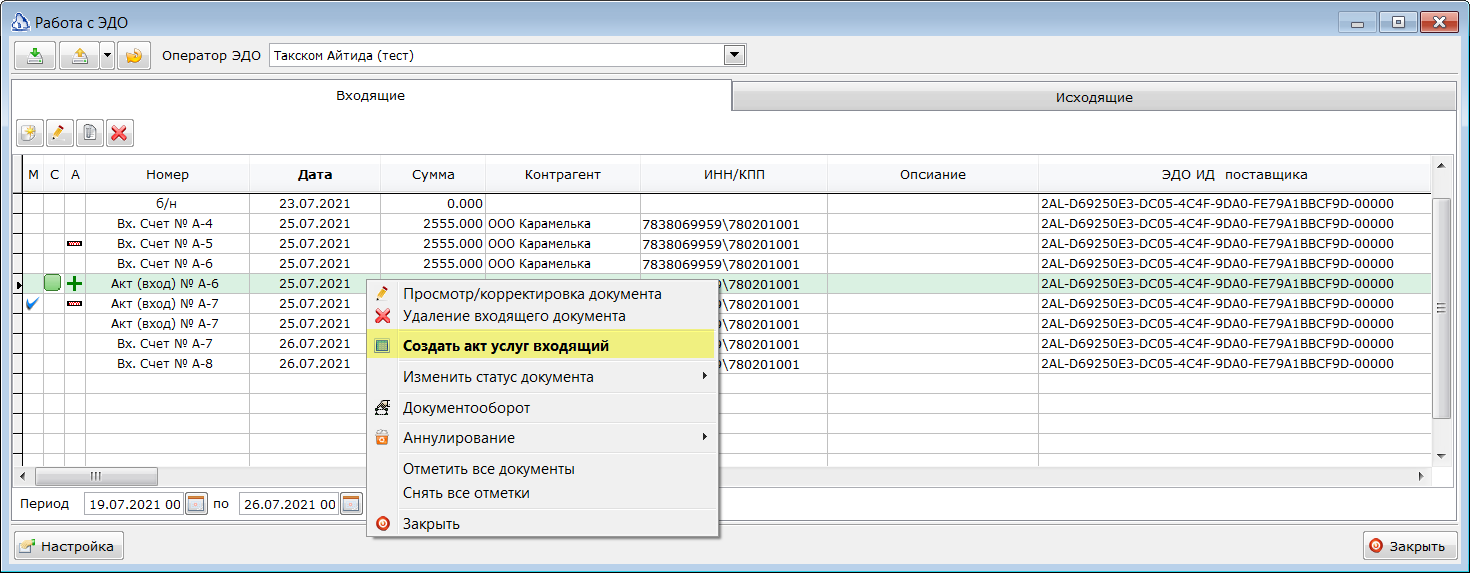The image size is (1470, 573).
Task: Switch to the Исходящие tab
Action: pyautogui.click(x=1094, y=98)
